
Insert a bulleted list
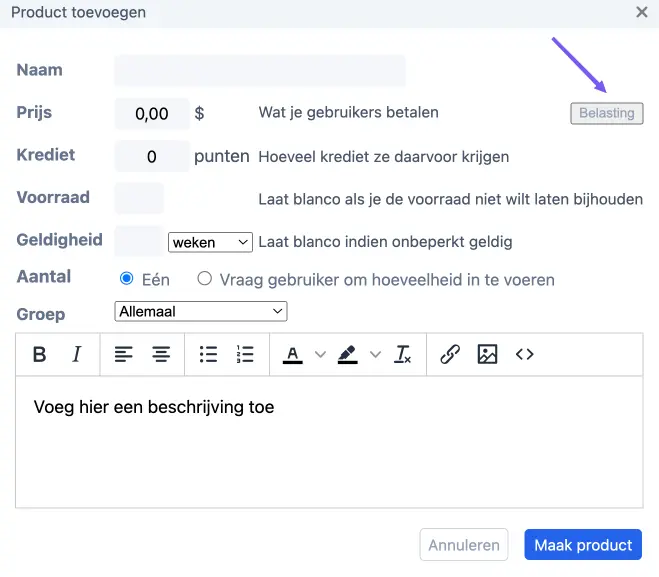208,354
